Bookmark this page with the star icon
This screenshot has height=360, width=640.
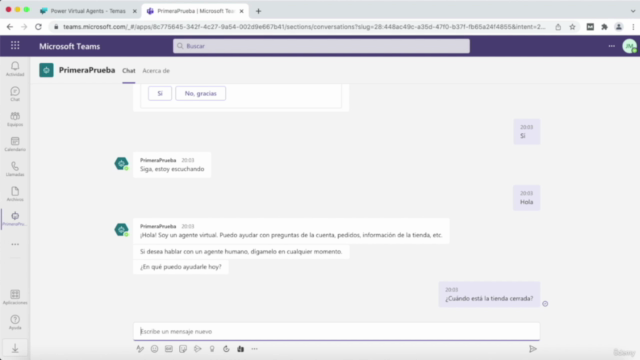572,27
